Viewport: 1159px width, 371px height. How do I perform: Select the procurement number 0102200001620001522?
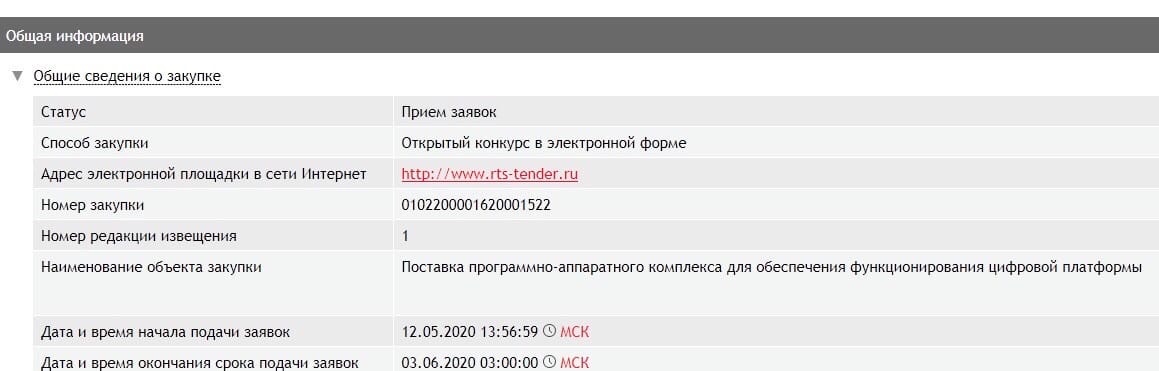pos(476,205)
